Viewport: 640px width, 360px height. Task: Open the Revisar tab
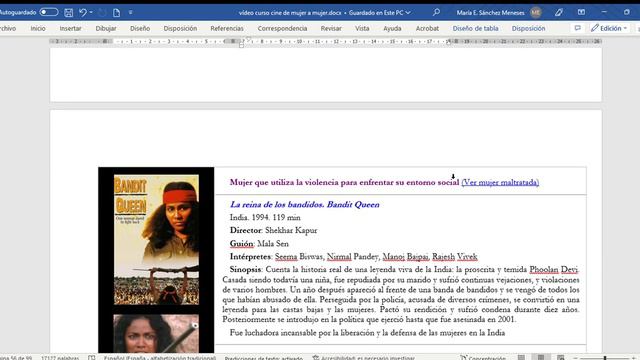pos(331,28)
